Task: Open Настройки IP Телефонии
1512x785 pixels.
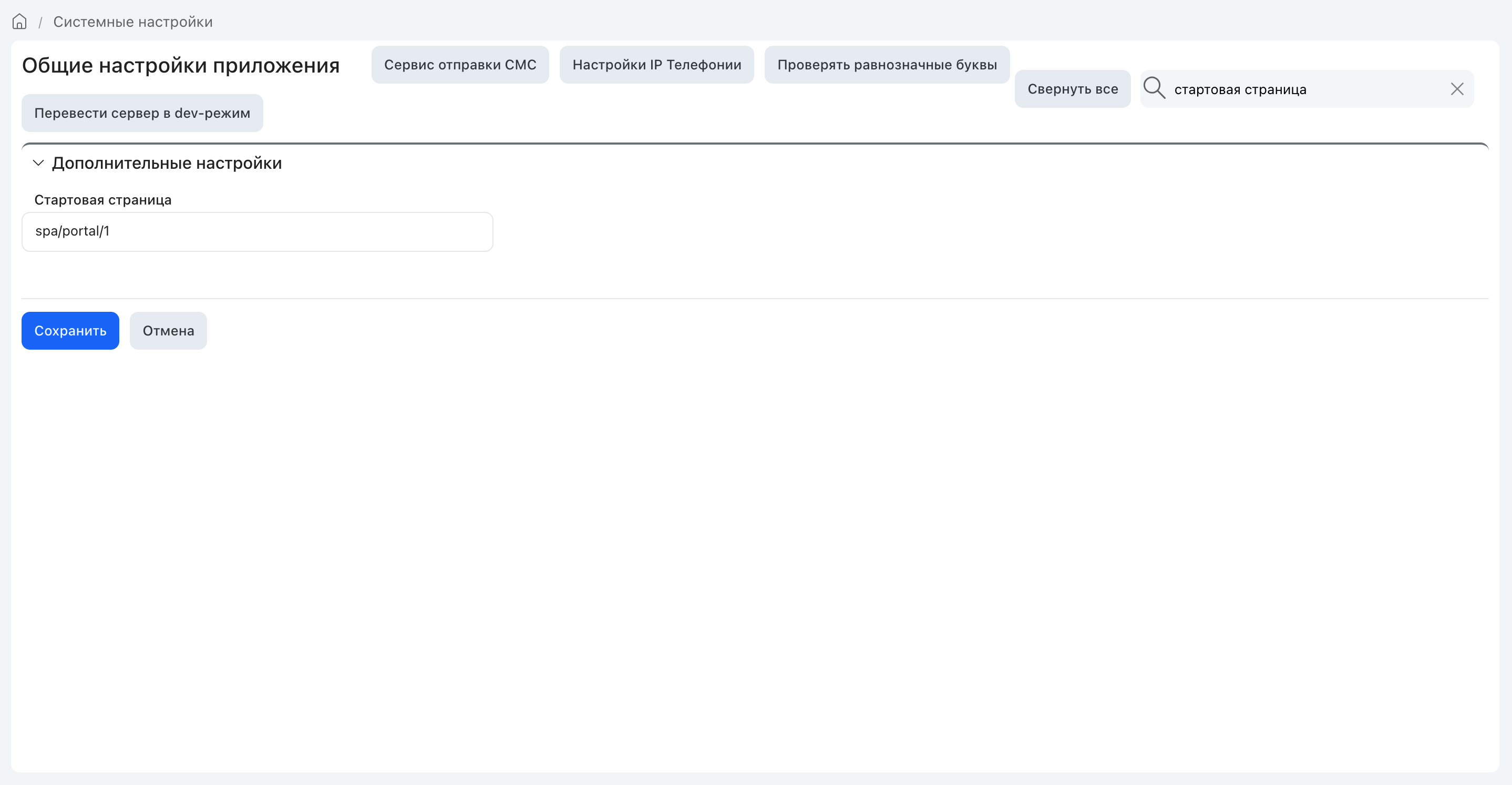Action: (657, 65)
